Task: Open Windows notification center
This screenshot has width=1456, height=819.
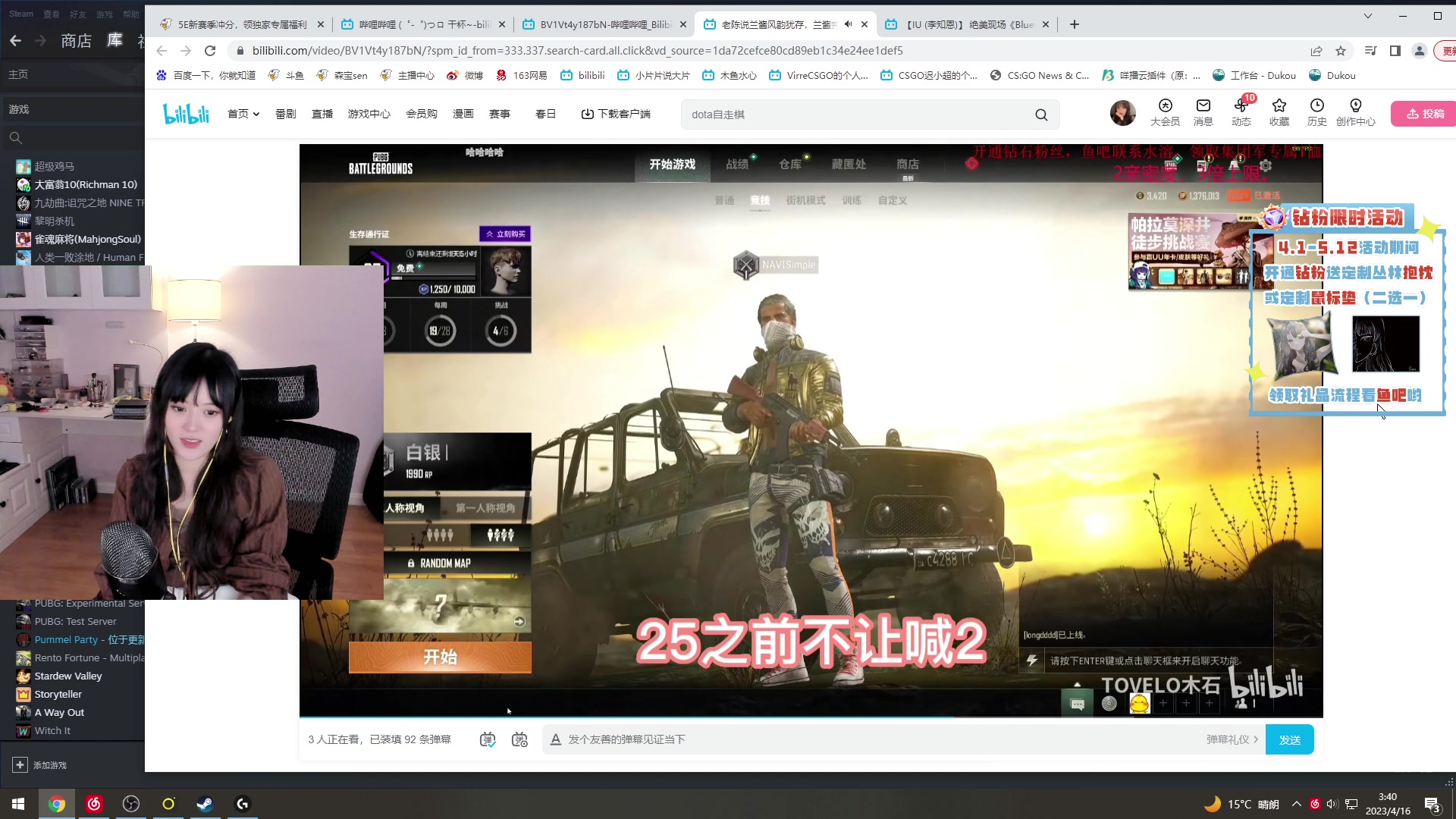Action: click(1432, 805)
